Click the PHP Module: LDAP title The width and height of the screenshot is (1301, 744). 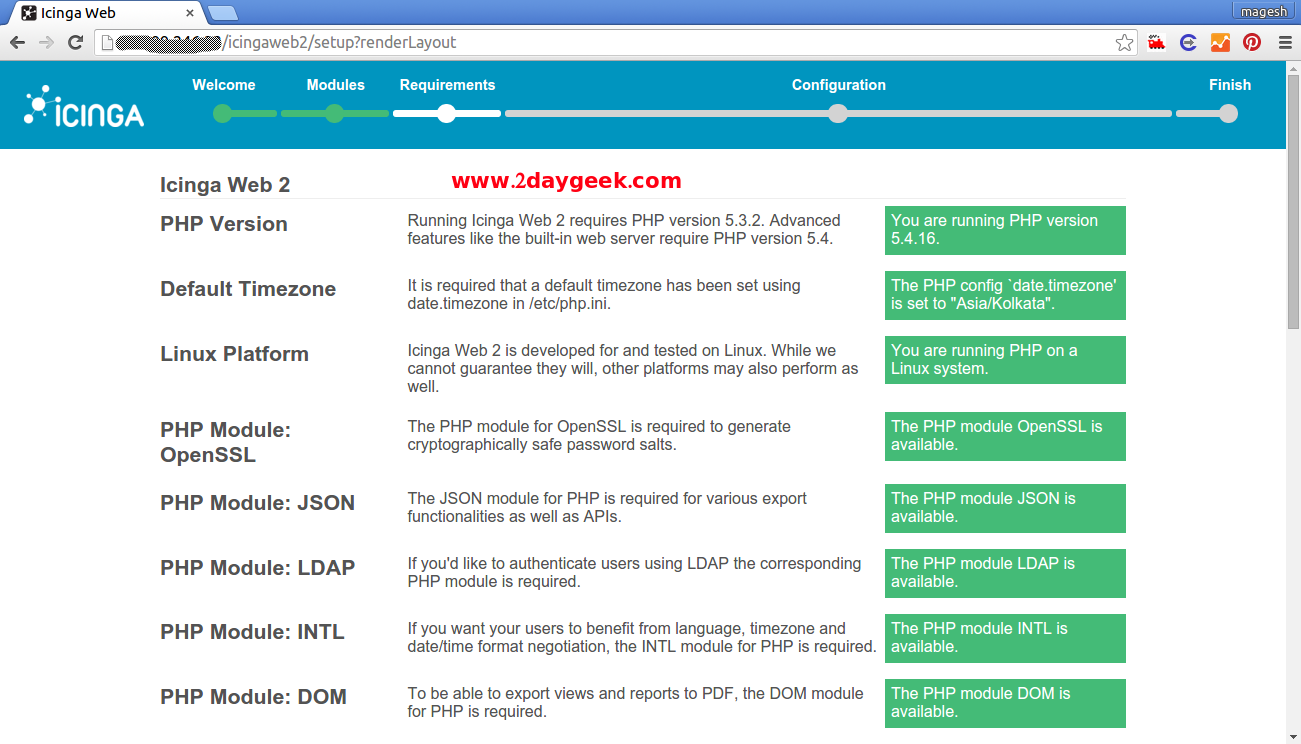257,568
